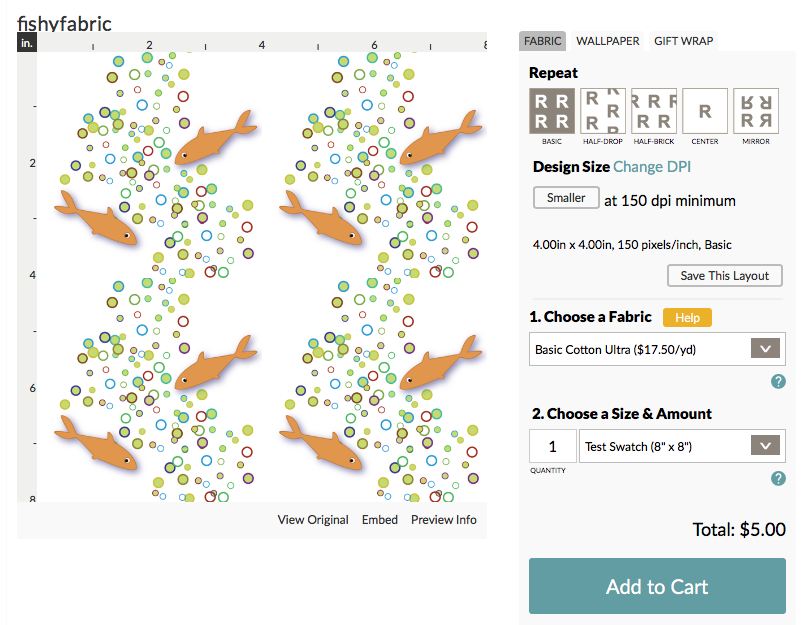Switch to the Wallpaper tab
803x625 pixels.
coord(607,41)
